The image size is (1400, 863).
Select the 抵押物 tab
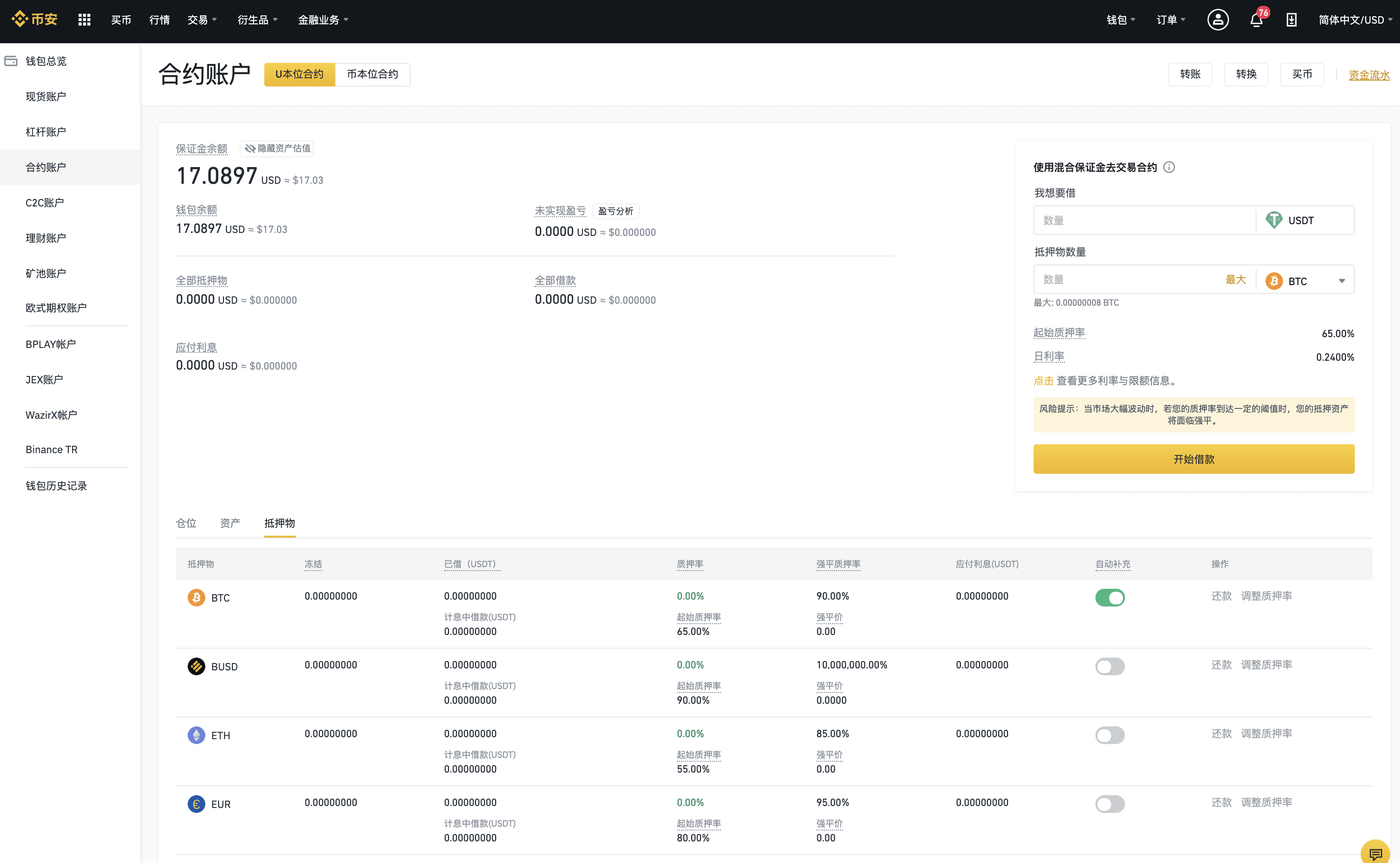click(x=280, y=523)
